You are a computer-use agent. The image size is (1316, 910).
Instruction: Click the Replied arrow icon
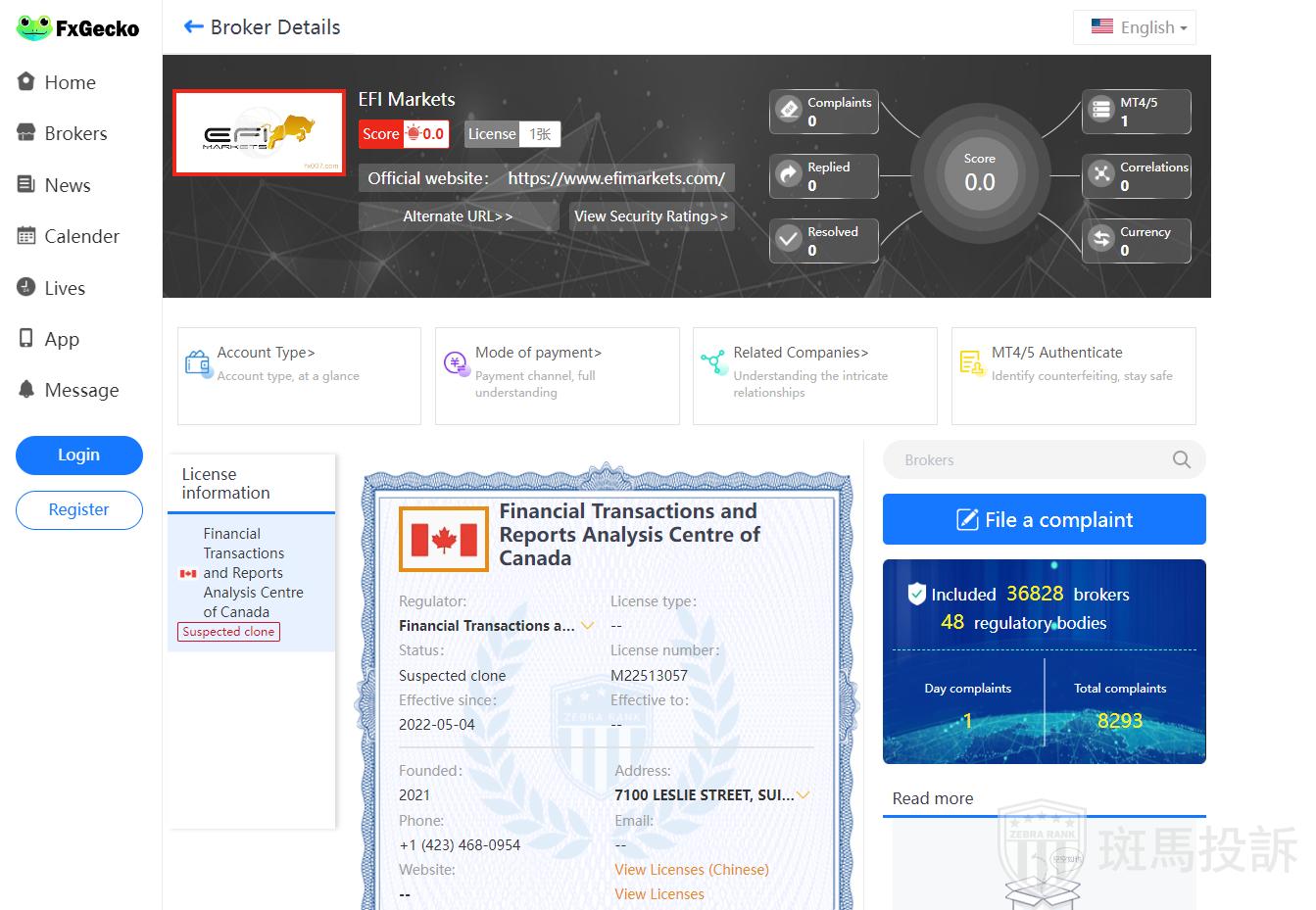(x=789, y=174)
